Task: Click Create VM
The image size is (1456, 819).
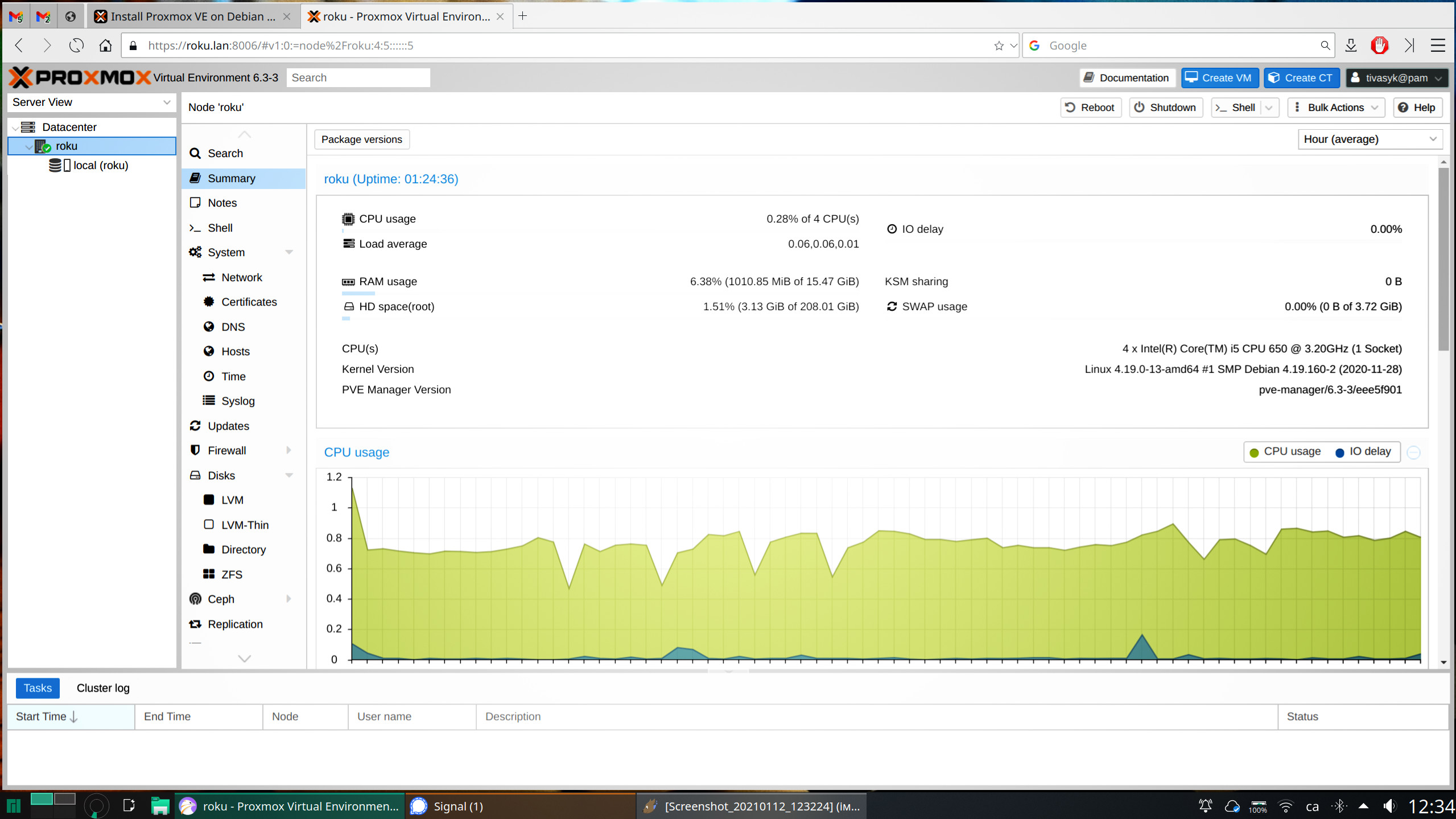Action: click(x=1219, y=78)
